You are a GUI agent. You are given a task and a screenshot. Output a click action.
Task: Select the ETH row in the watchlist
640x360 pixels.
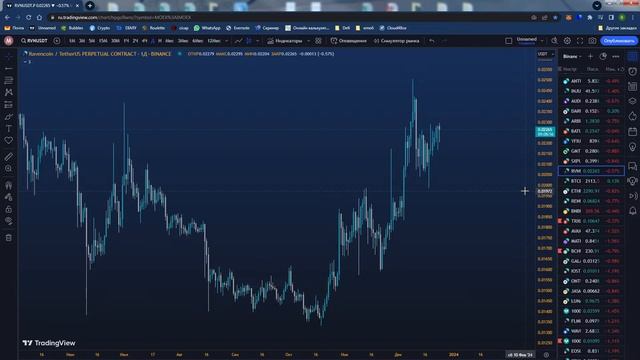pos(591,191)
